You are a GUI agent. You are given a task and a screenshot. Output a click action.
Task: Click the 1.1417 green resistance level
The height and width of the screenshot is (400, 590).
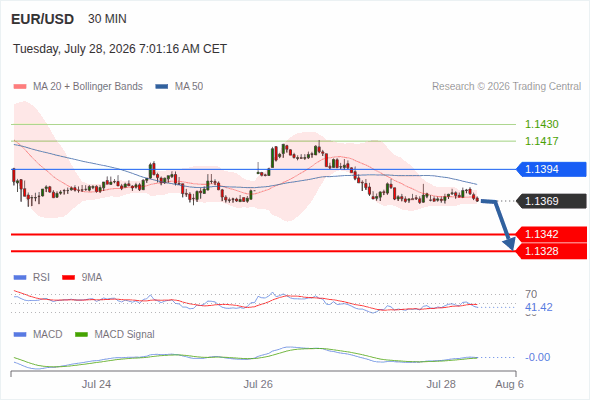pos(542,141)
